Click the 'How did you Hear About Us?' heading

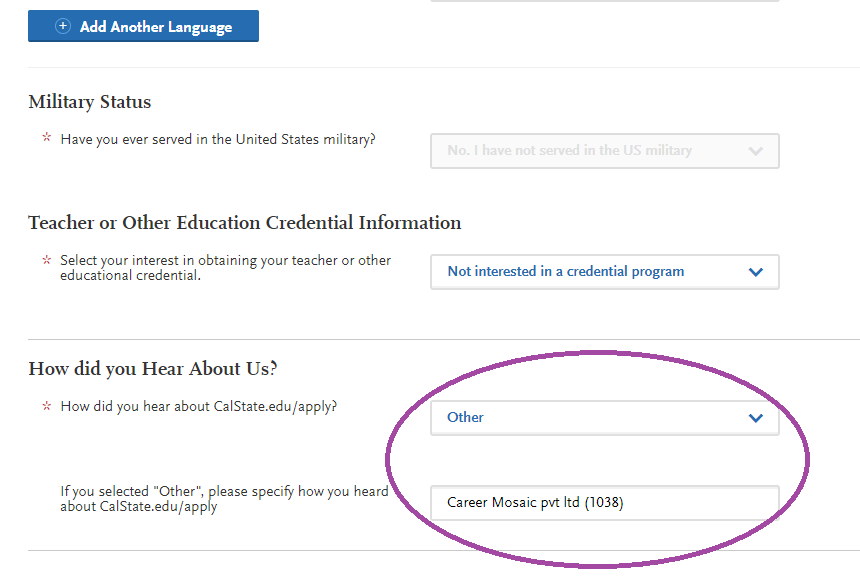pos(153,369)
